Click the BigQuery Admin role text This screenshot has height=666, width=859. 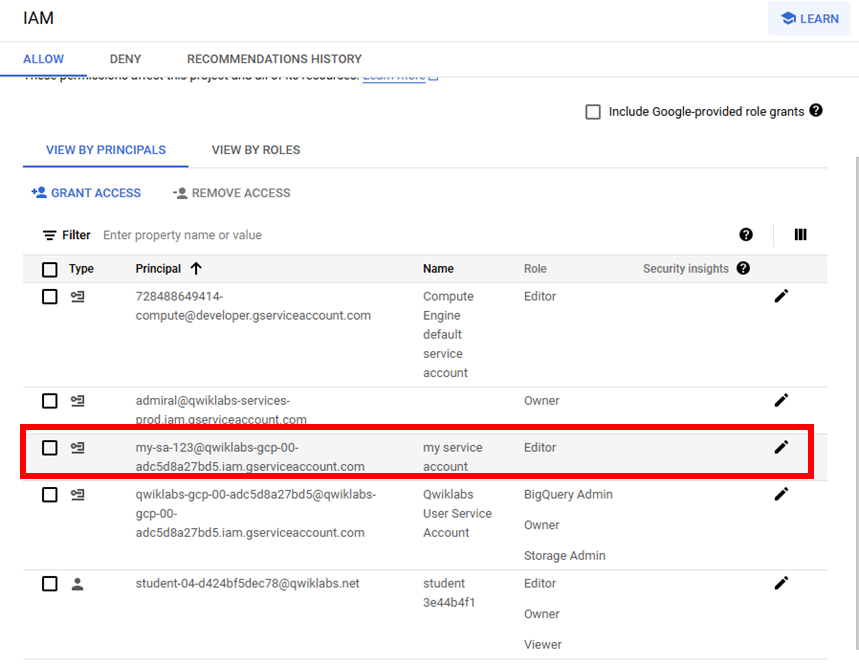[x=568, y=494]
